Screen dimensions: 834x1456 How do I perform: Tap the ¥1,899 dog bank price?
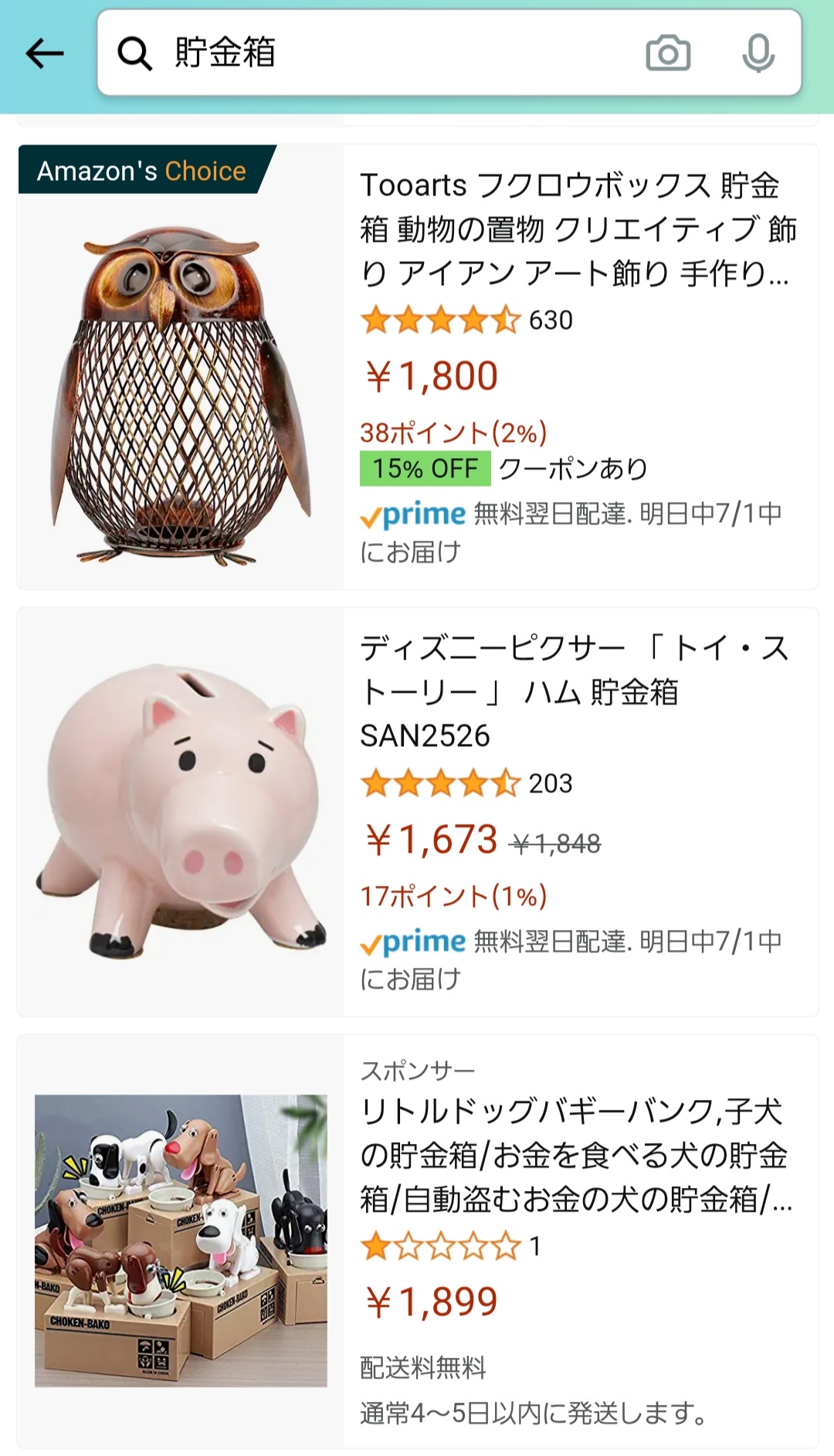[431, 1302]
